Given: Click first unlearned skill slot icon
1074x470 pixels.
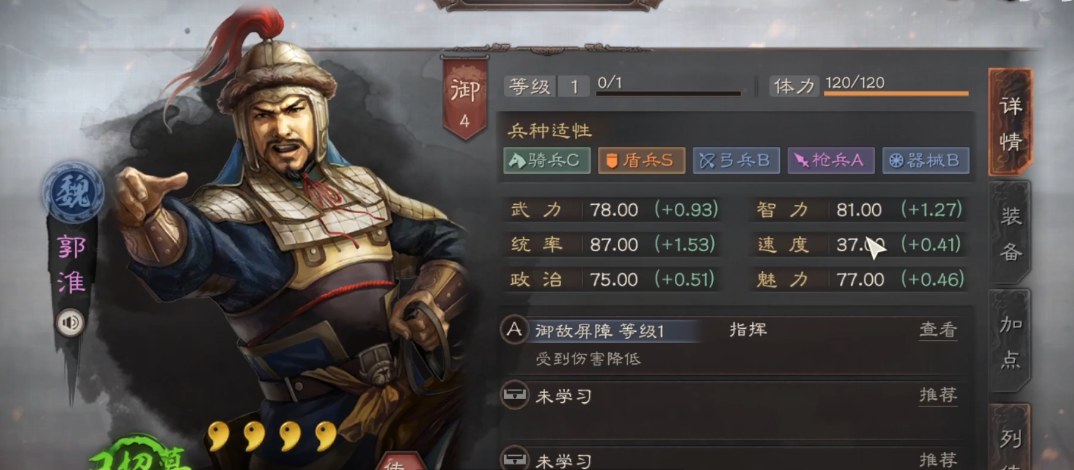Looking at the screenshot, I should pyautogui.click(x=514, y=395).
